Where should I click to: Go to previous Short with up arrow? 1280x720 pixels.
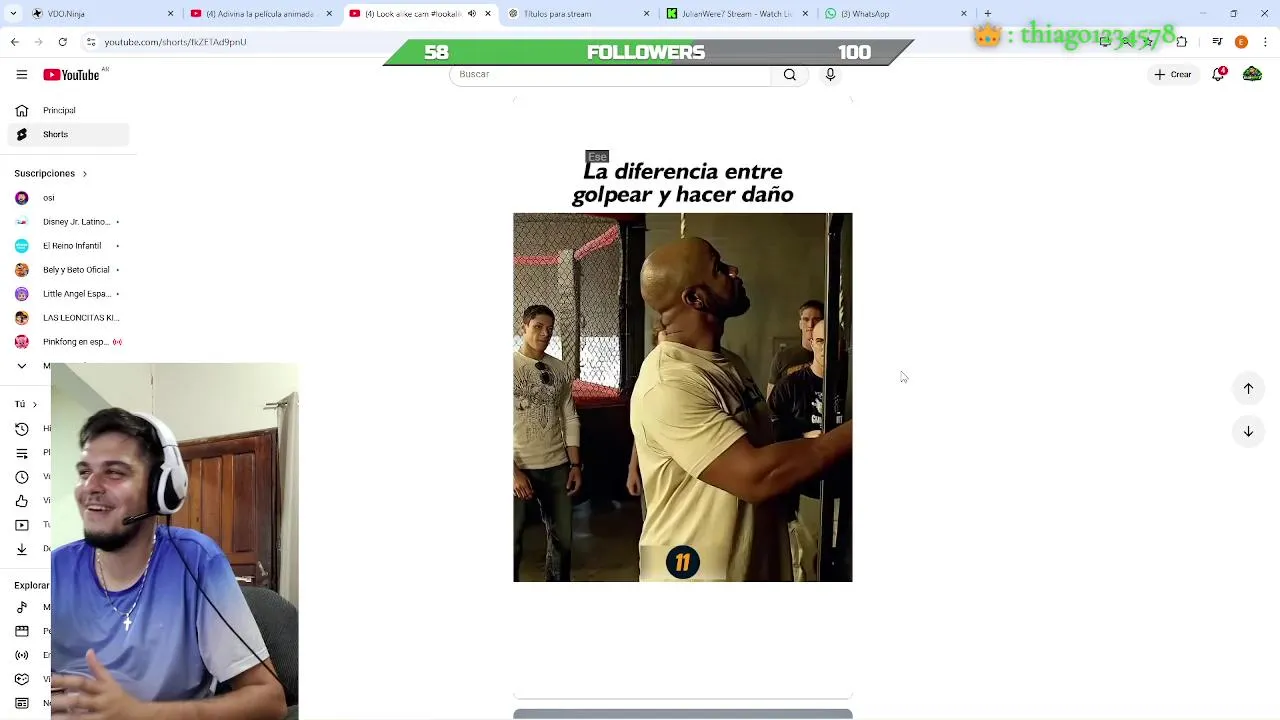click(x=1248, y=388)
